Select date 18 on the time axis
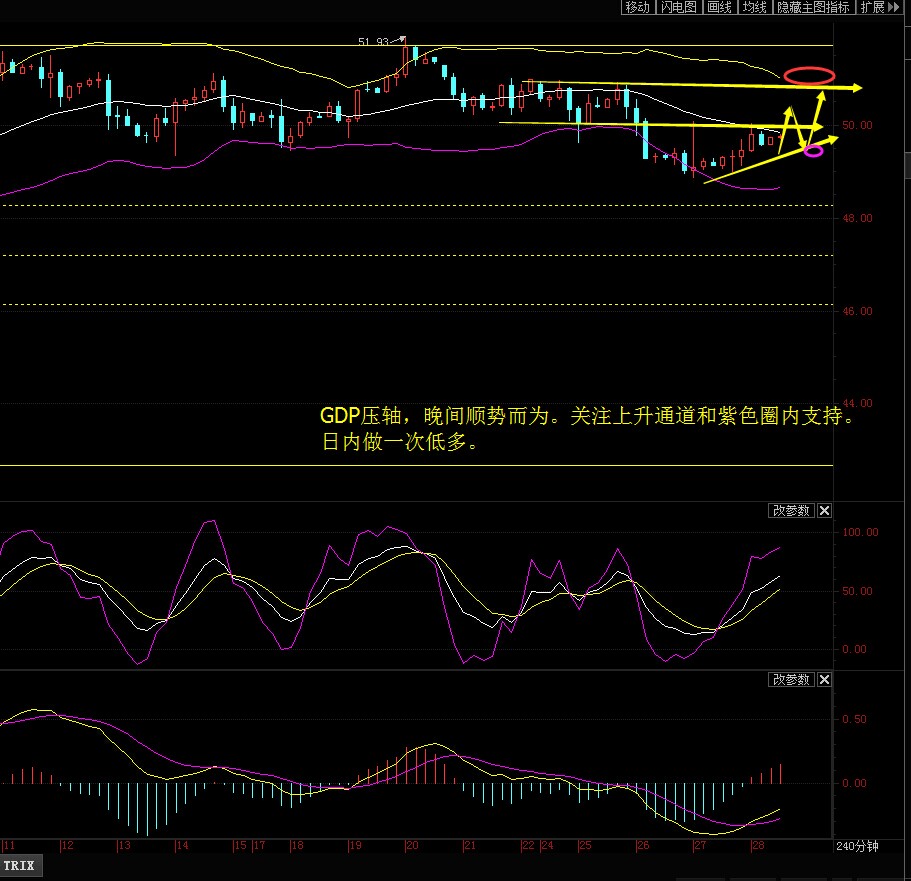The width and height of the screenshot is (911, 881). pyautogui.click(x=297, y=846)
